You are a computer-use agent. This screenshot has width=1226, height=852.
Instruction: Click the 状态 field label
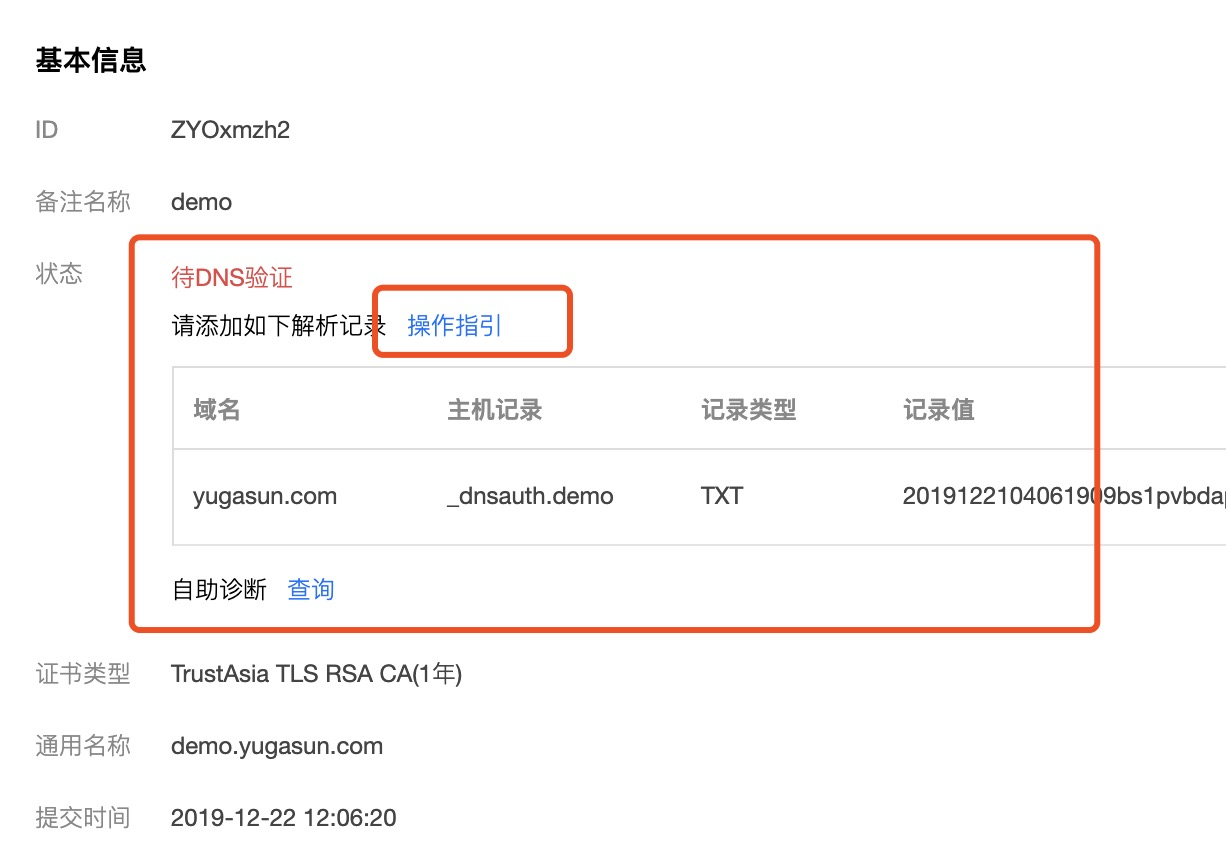(59, 274)
